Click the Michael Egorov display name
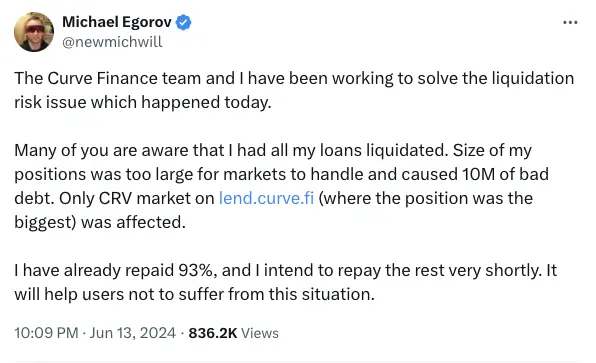The width and height of the screenshot is (596, 363). pos(117,22)
